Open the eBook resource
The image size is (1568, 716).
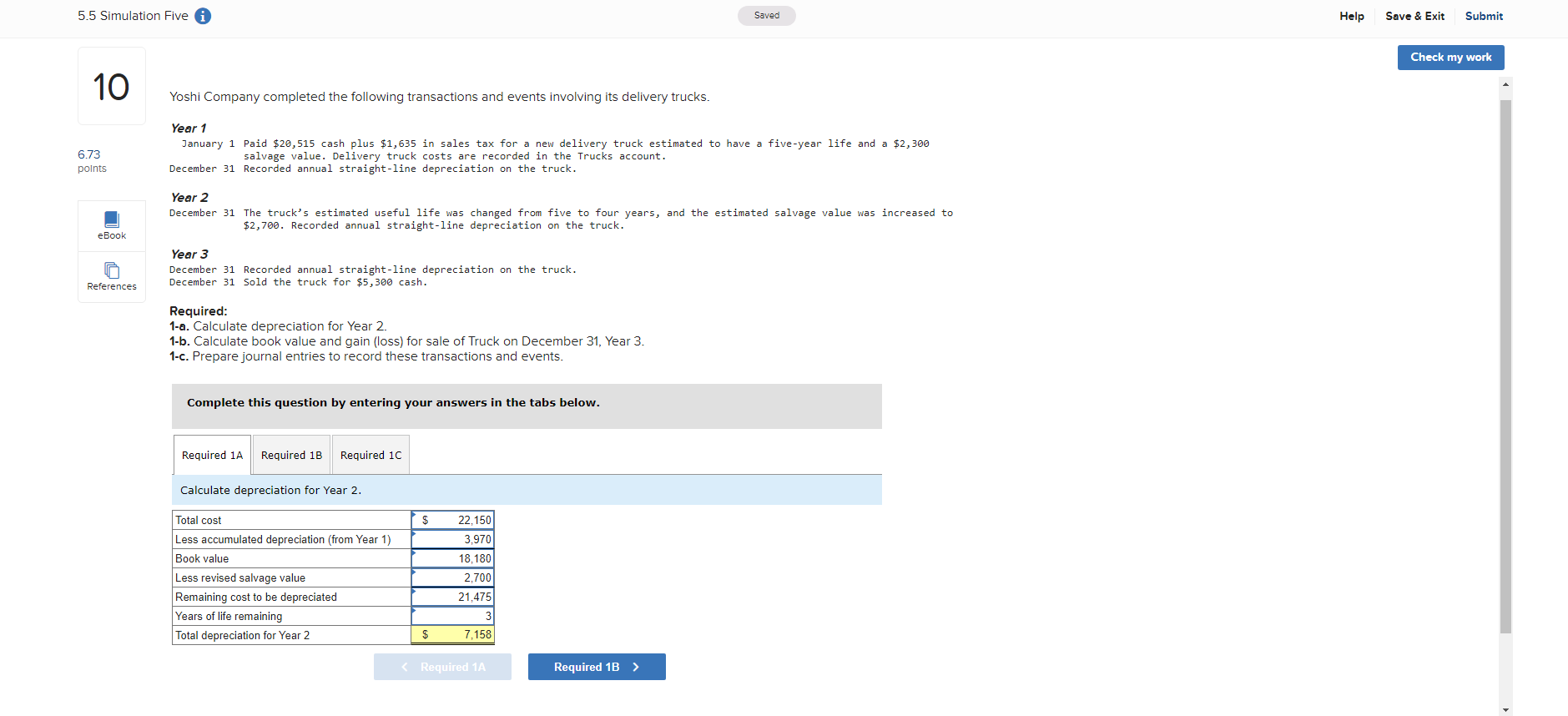click(x=112, y=225)
